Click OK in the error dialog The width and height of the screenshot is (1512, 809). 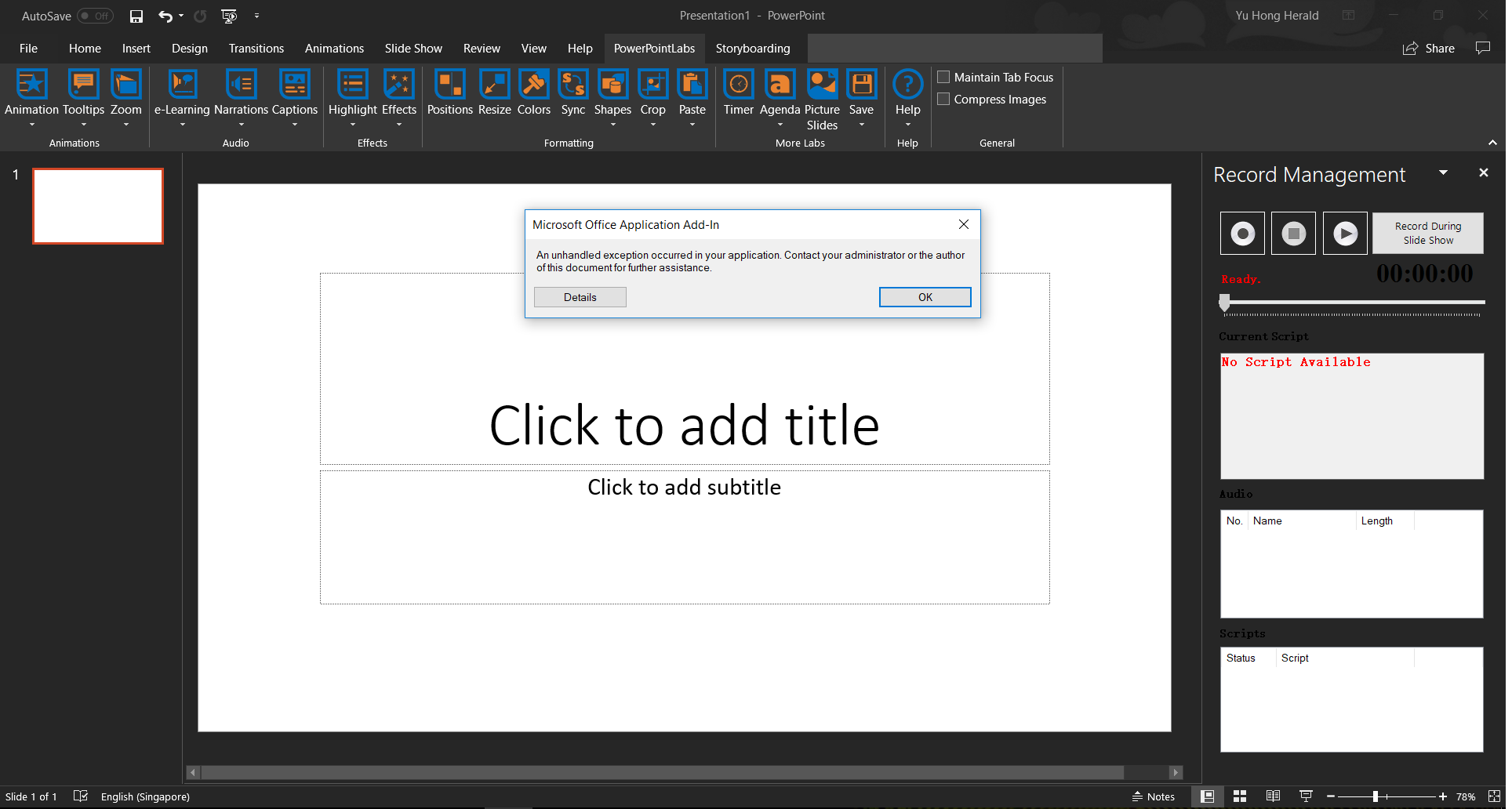coord(925,297)
